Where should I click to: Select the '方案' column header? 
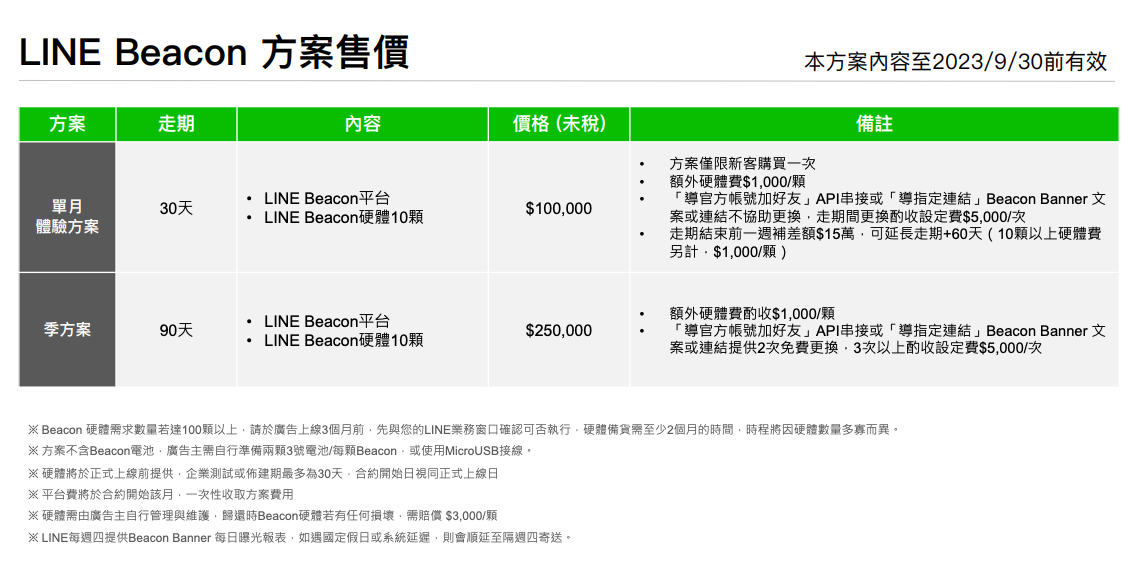(x=67, y=124)
